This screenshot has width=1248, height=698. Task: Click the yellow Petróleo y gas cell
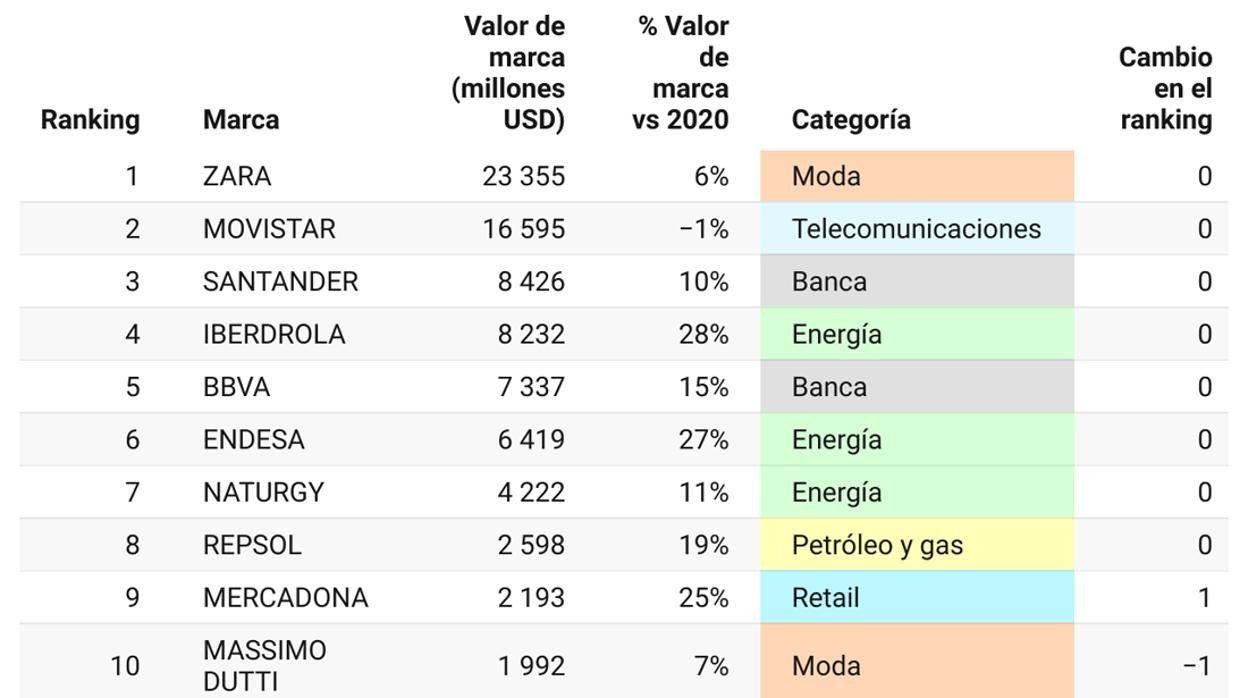pos(916,545)
